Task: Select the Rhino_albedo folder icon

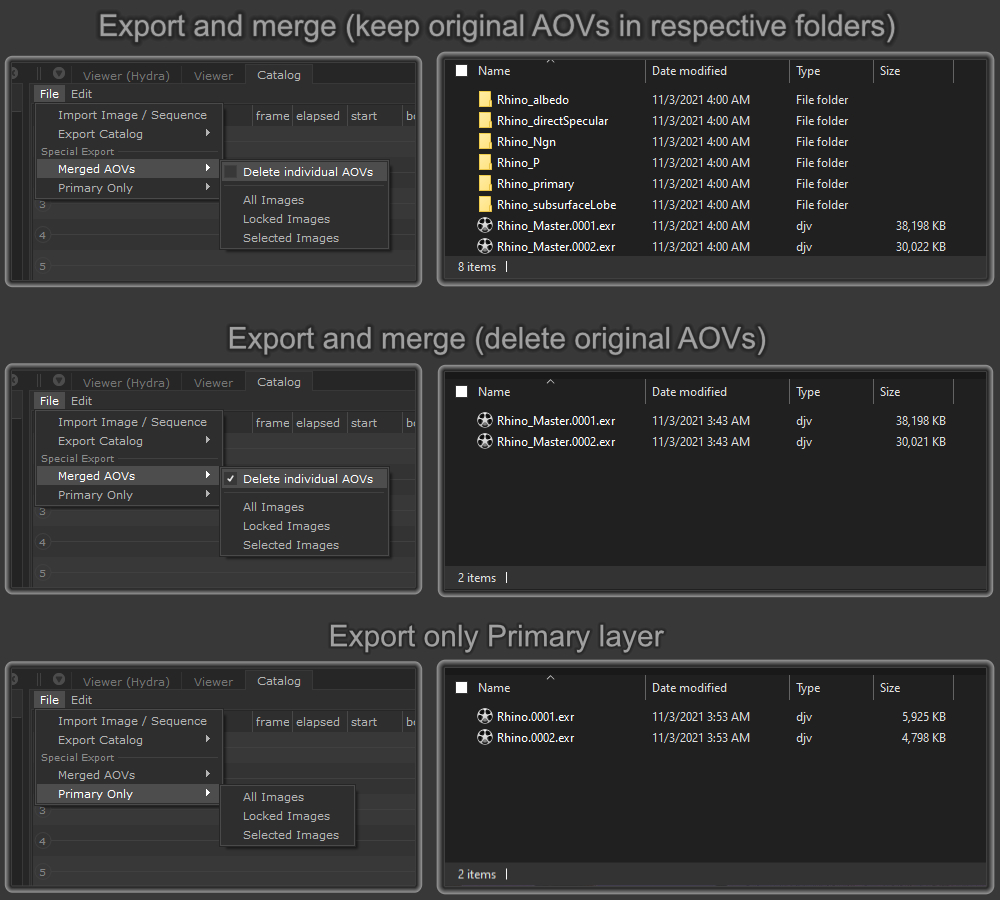Action: pos(485,100)
